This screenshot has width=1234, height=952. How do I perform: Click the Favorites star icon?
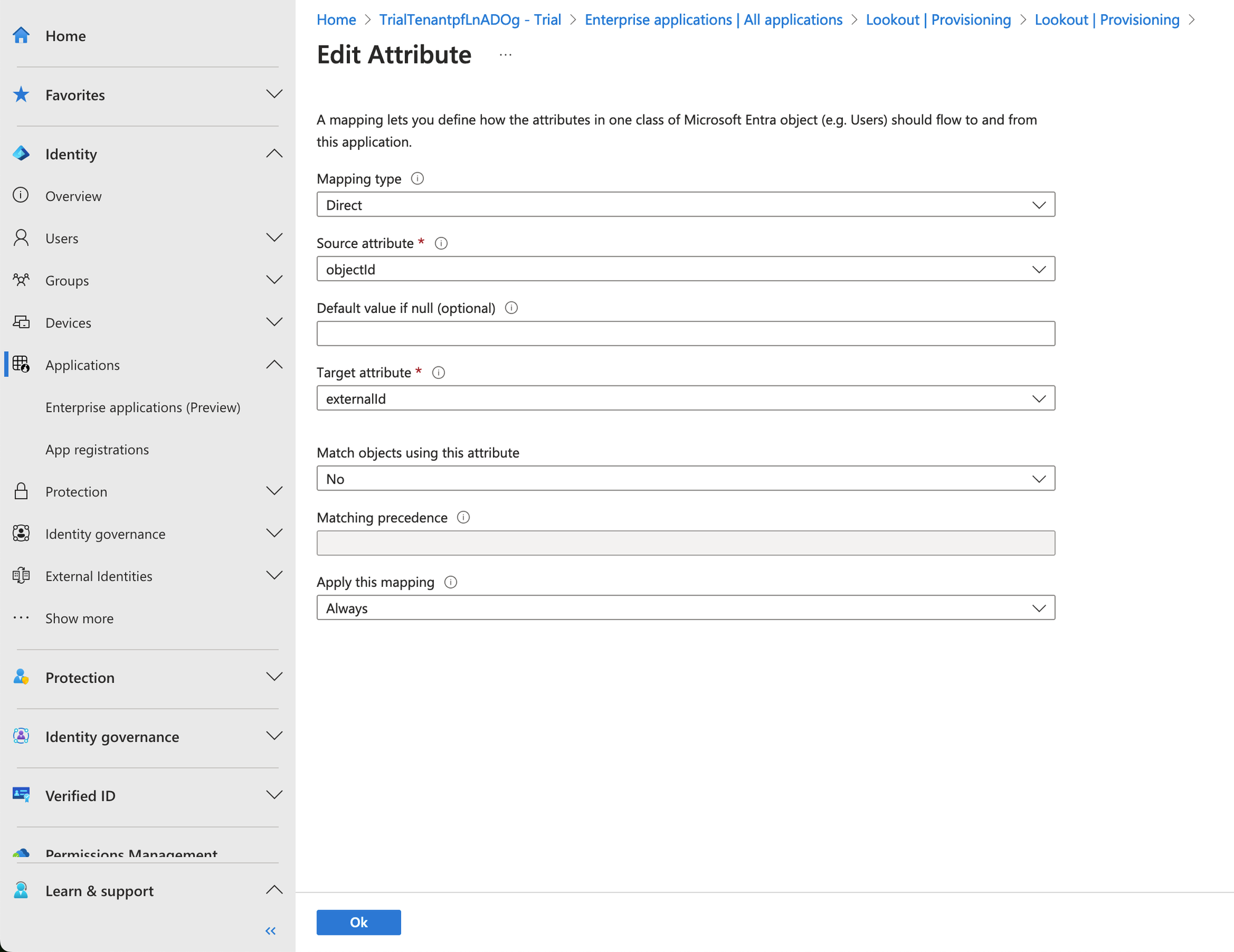tap(21, 94)
